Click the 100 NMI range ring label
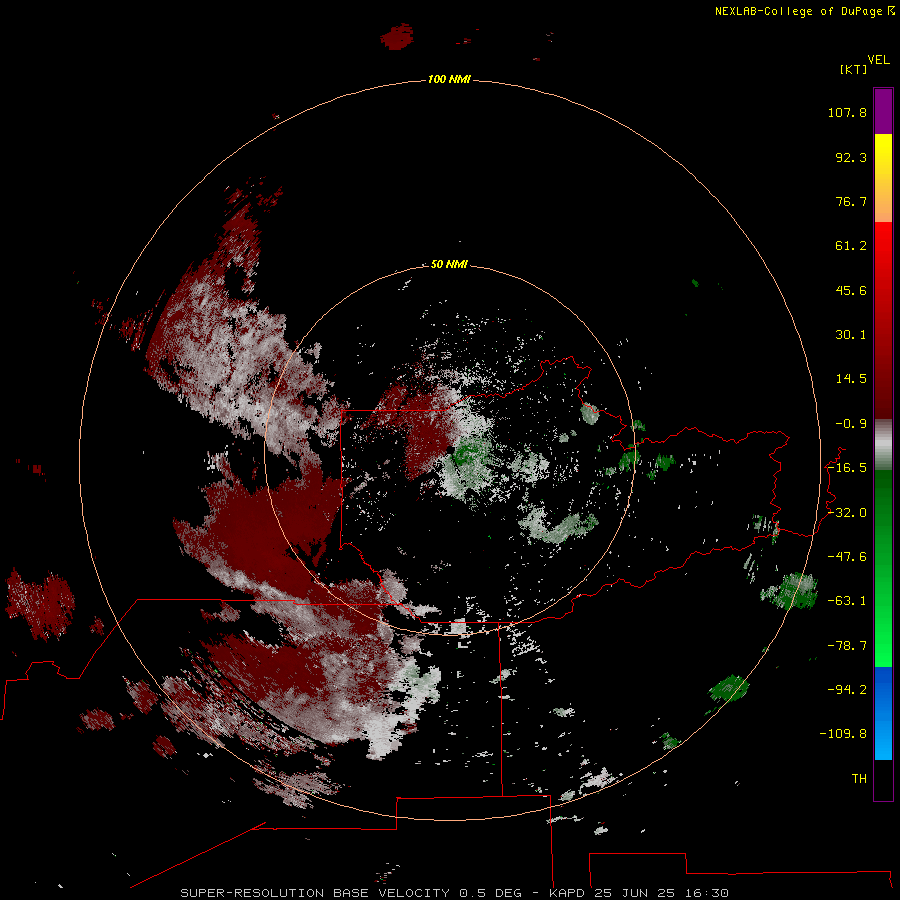 coord(449,79)
